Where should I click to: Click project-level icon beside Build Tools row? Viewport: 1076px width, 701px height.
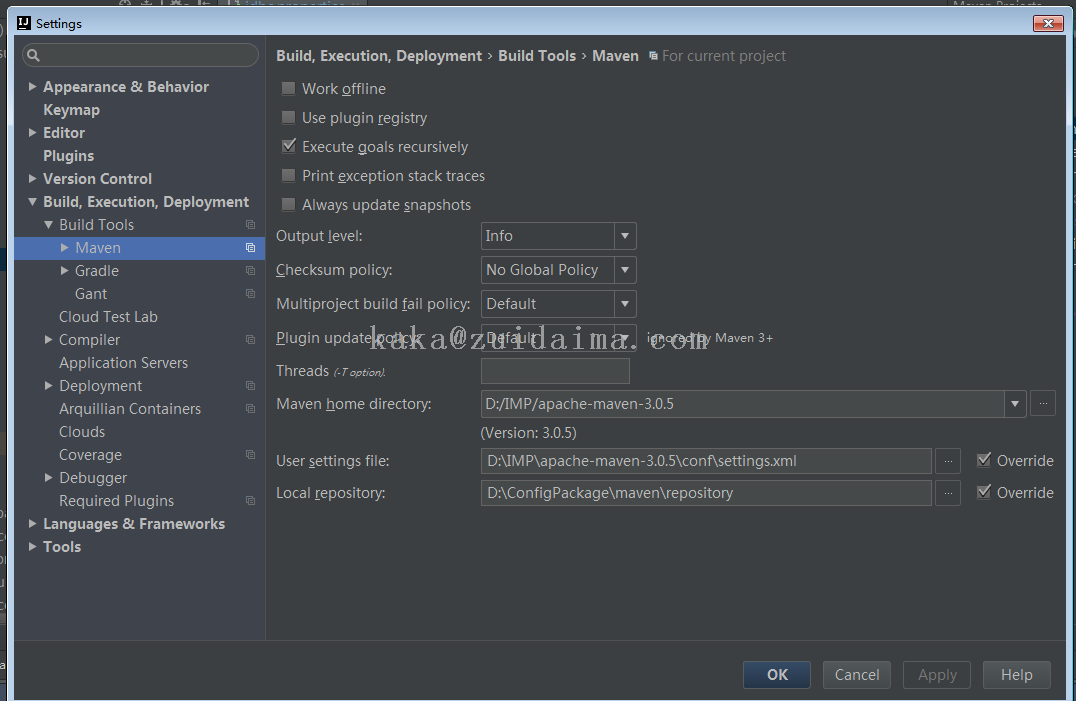click(250, 225)
